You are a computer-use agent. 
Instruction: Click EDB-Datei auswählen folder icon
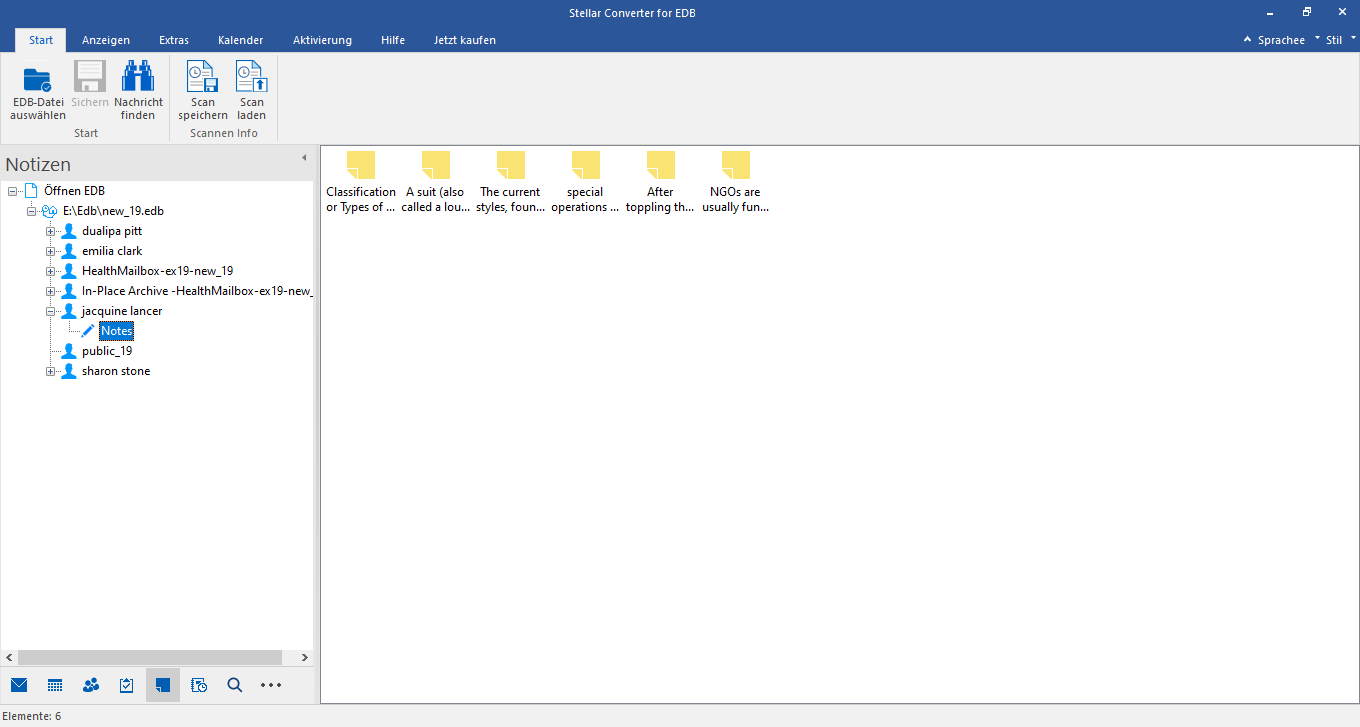click(38, 78)
